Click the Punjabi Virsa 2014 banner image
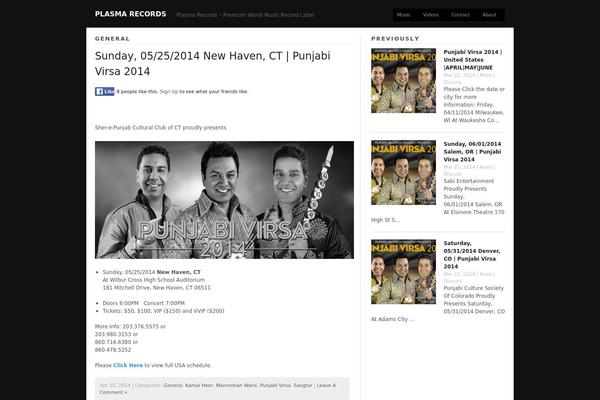Viewport: 600px width, 400px height. coord(224,200)
